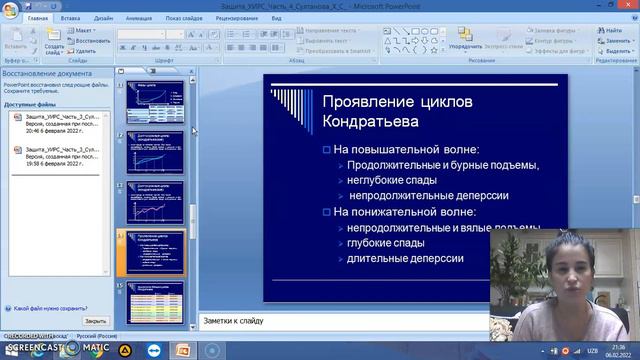The height and width of the screenshot is (360, 640).
Task: Open the Рецензирование ribbon tab
Action: point(237,18)
